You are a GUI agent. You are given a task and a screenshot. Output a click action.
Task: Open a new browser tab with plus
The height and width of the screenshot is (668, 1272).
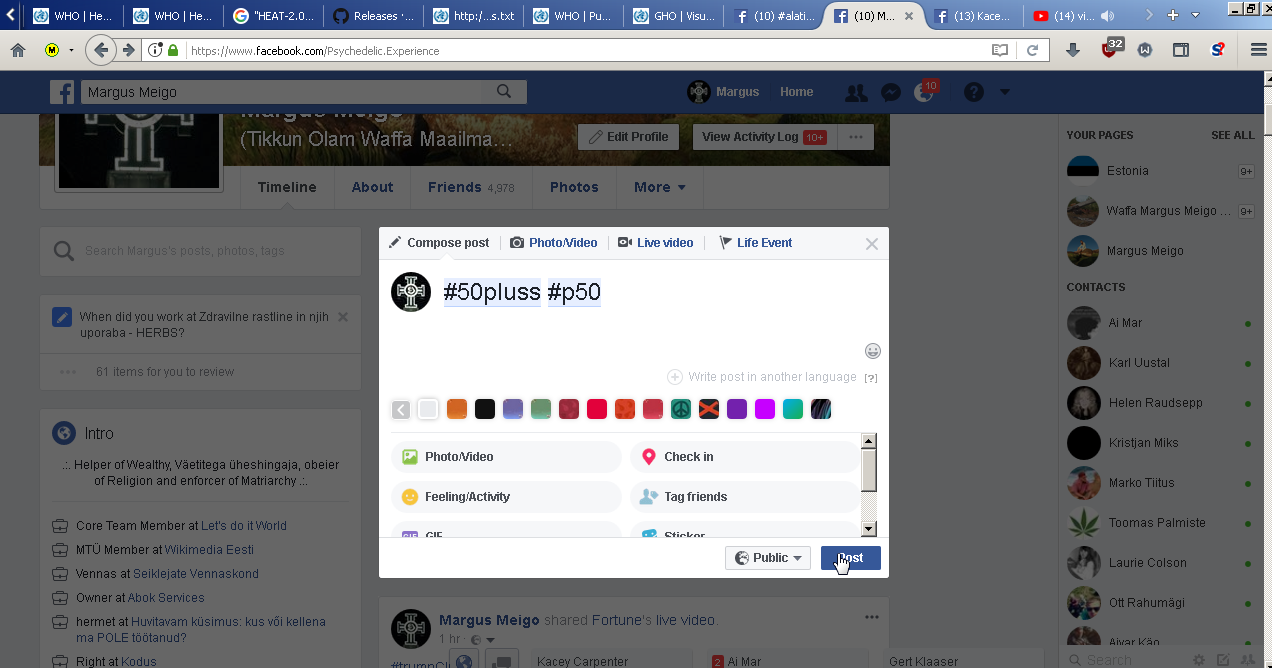click(1173, 15)
